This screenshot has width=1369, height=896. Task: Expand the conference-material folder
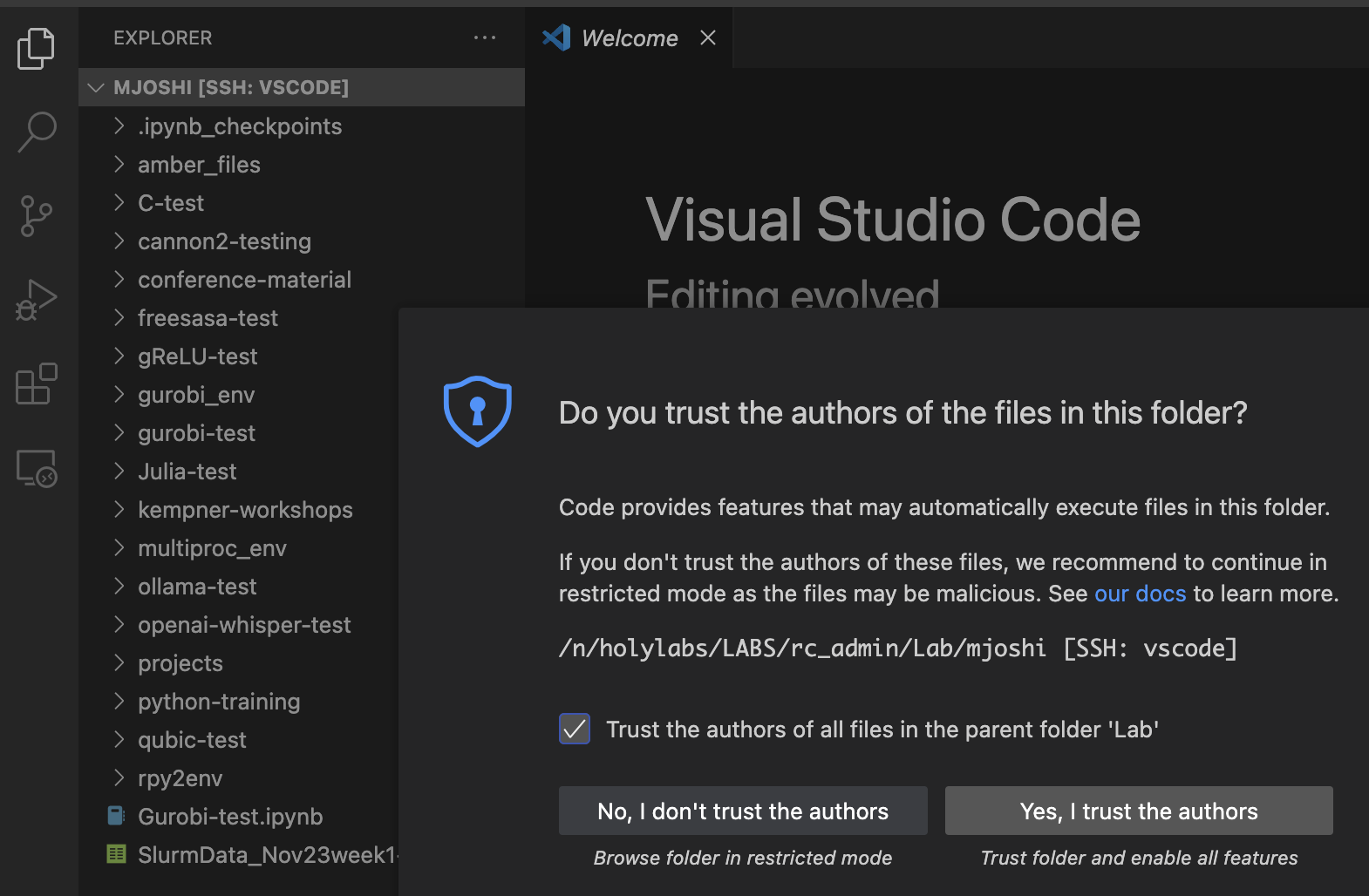click(244, 280)
